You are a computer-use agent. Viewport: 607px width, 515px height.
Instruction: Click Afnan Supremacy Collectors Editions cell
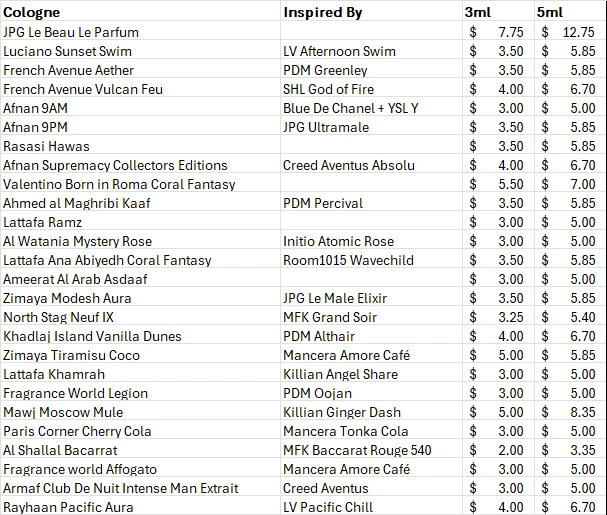click(x=141, y=165)
